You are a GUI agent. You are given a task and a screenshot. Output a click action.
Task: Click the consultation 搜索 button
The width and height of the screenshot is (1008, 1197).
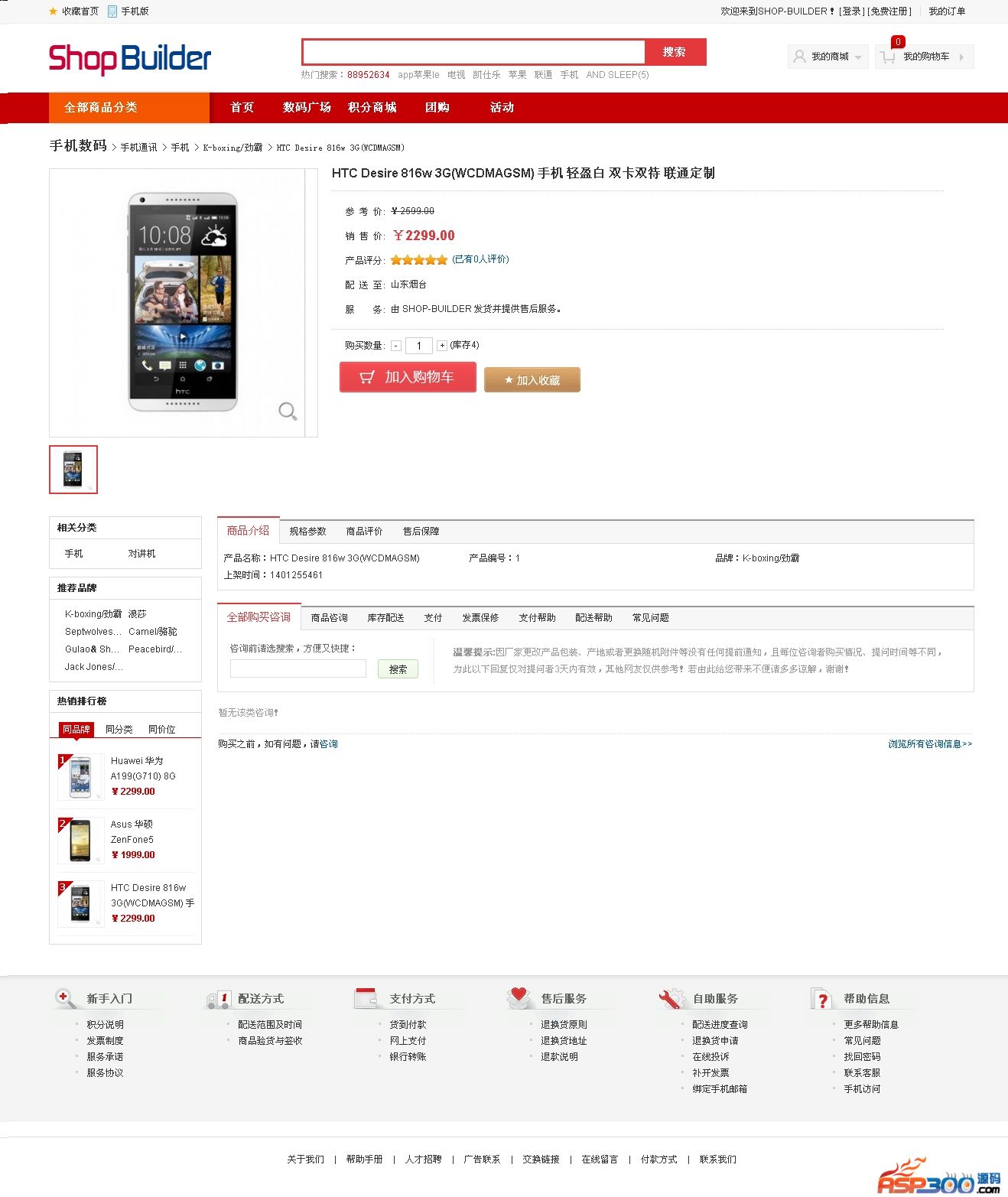pos(398,669)
